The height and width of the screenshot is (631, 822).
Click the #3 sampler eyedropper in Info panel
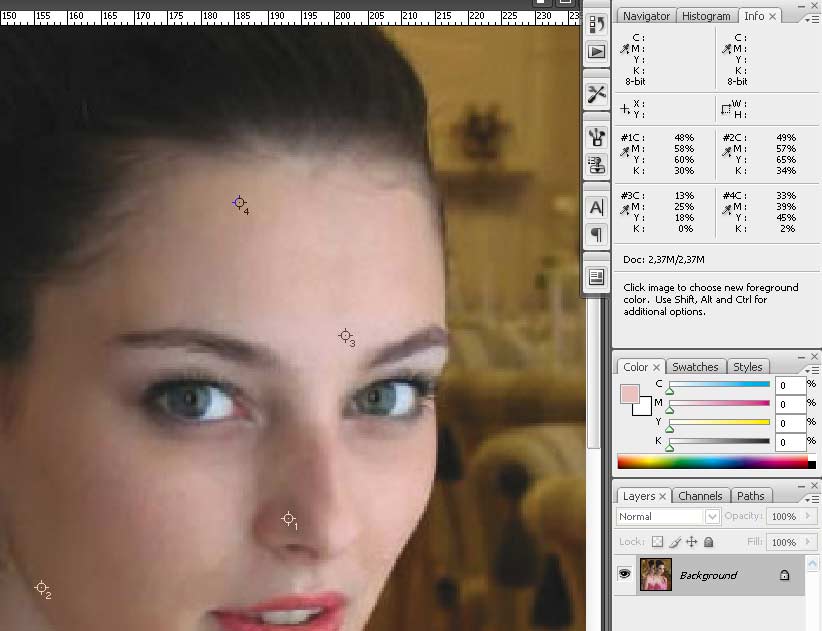[624, 210]
